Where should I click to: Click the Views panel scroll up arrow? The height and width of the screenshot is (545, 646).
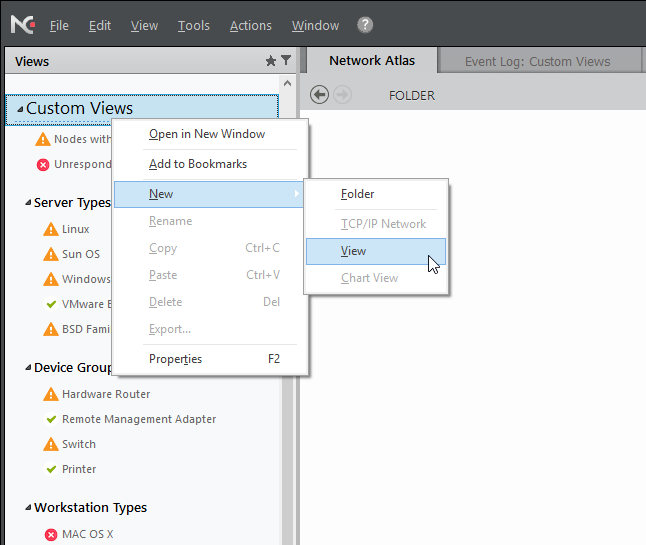point(288,85)
